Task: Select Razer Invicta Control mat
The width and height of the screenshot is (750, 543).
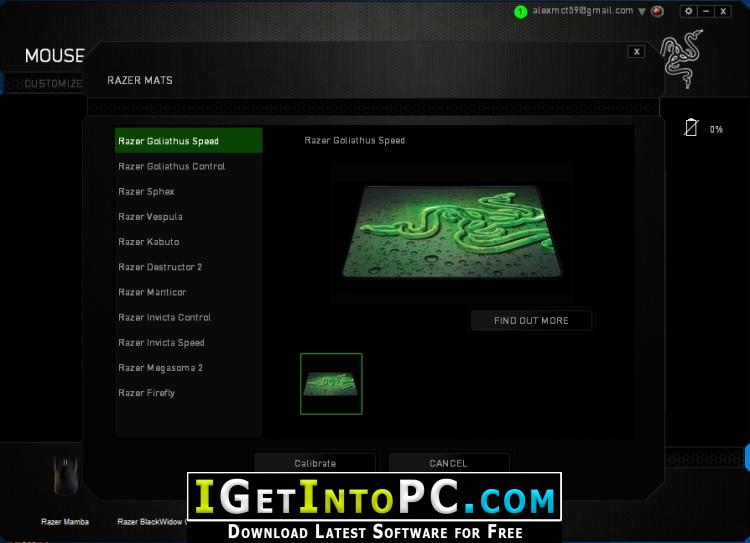Action: [x=188, y=317]
